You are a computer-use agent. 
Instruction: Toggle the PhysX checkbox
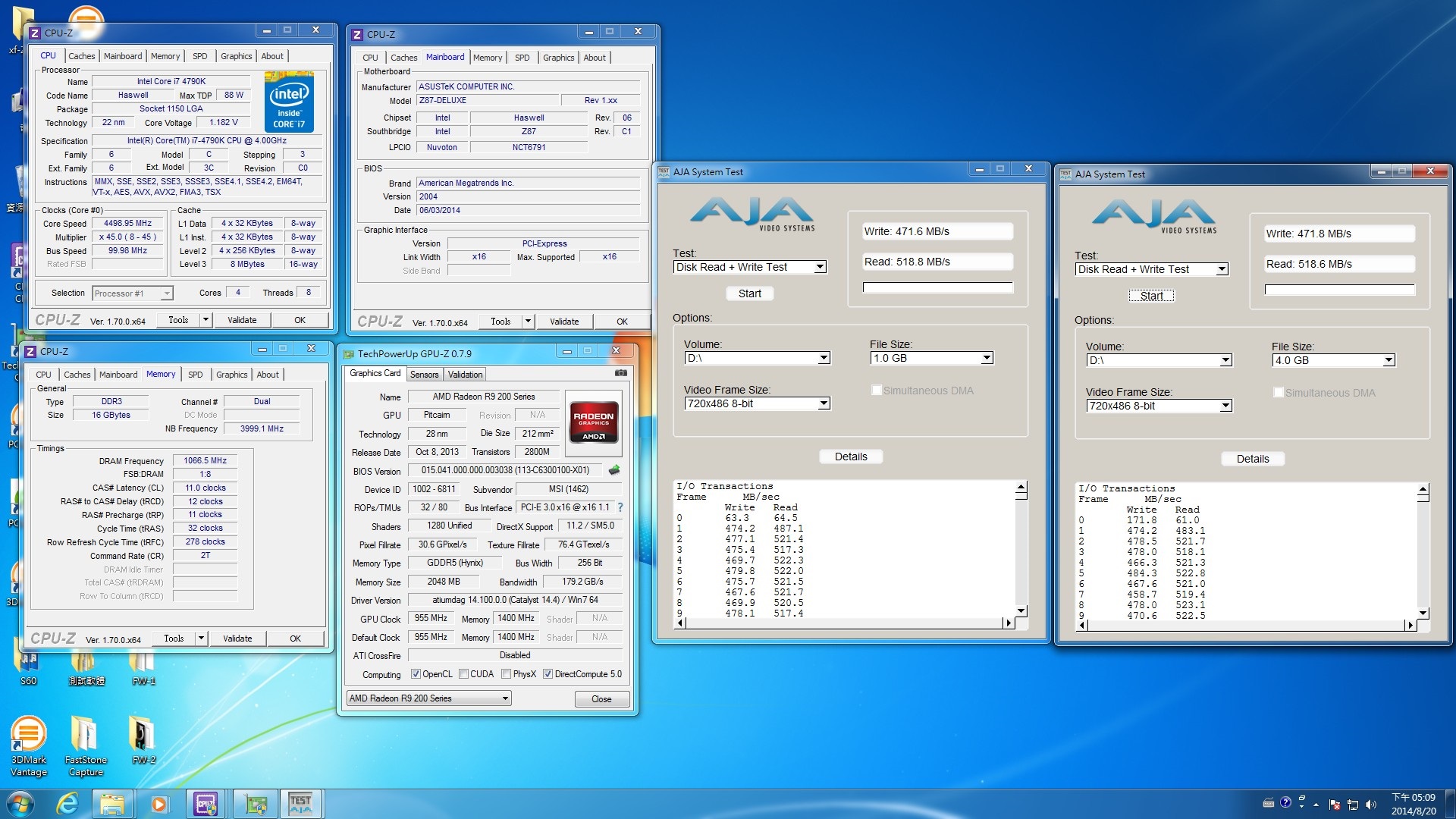[x=506, y=674]
